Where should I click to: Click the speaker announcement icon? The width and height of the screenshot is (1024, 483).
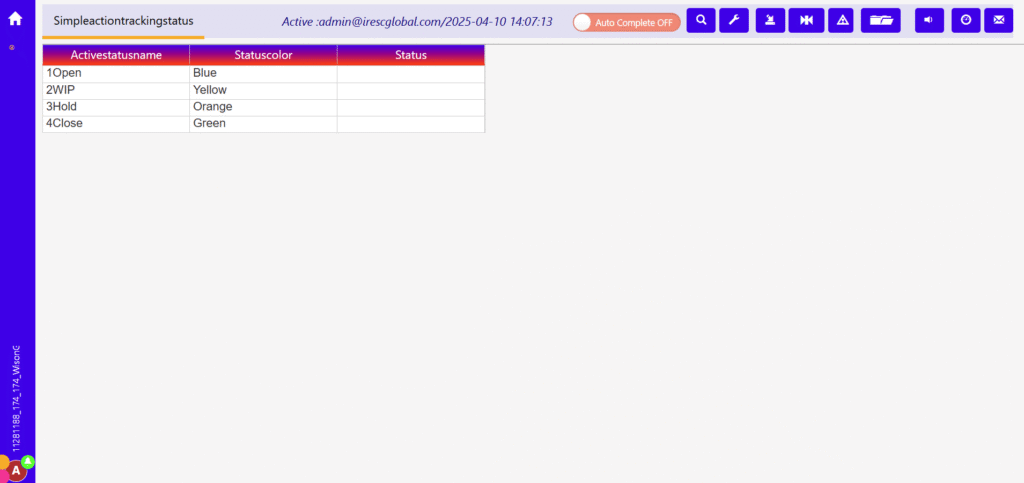click(x=929, y=20)
